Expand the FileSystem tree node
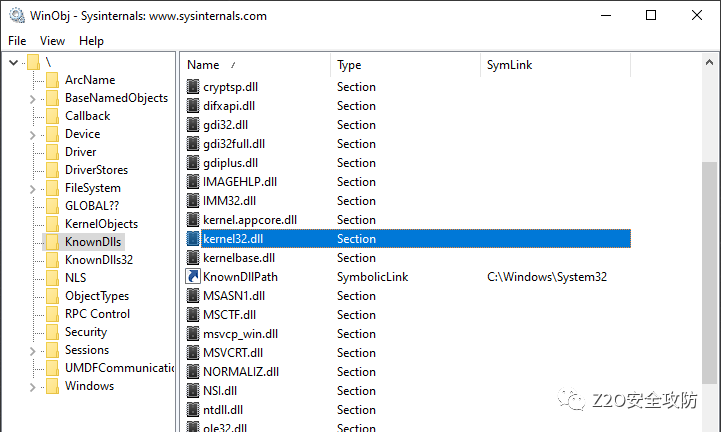This screenshot has height=432, width=721. [x=33, y=188]
